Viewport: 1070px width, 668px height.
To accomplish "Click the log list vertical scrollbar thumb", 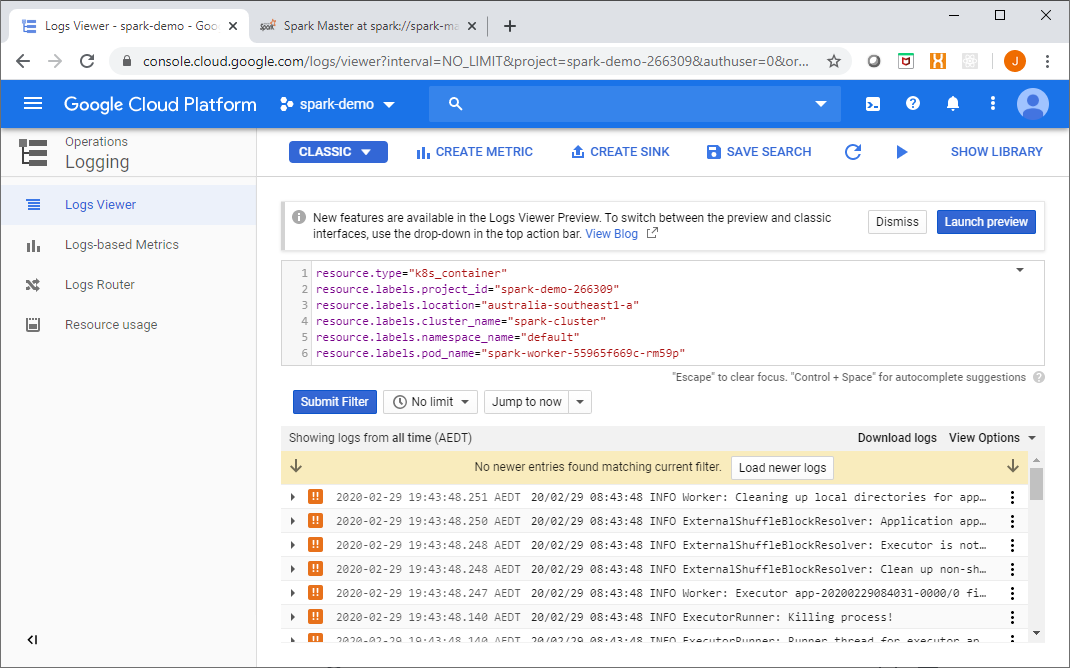I will click(1036, 484).
